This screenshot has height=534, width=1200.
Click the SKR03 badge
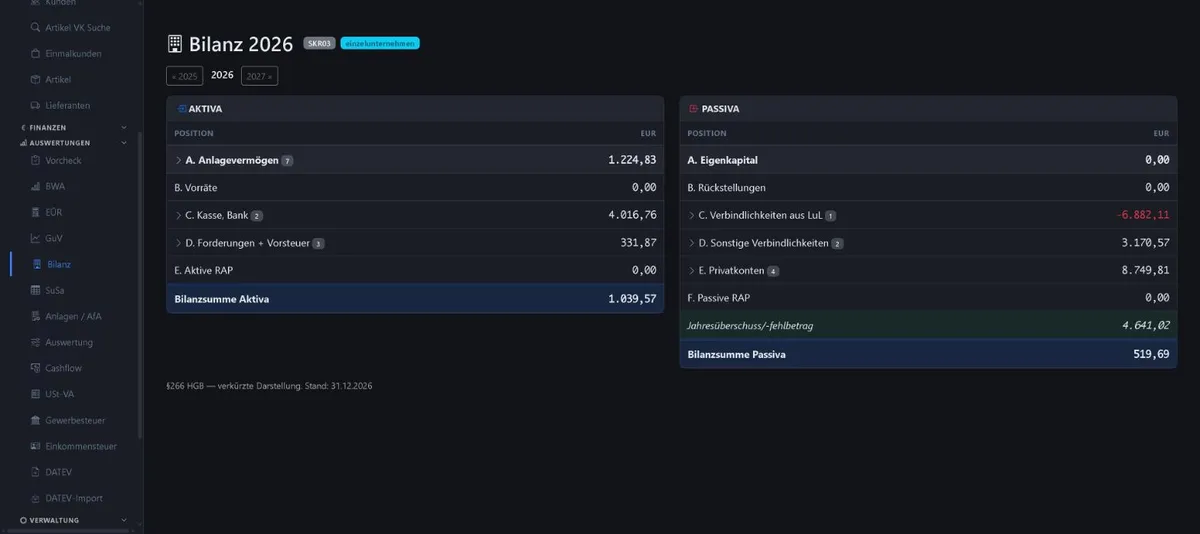(x=320, y=44)
